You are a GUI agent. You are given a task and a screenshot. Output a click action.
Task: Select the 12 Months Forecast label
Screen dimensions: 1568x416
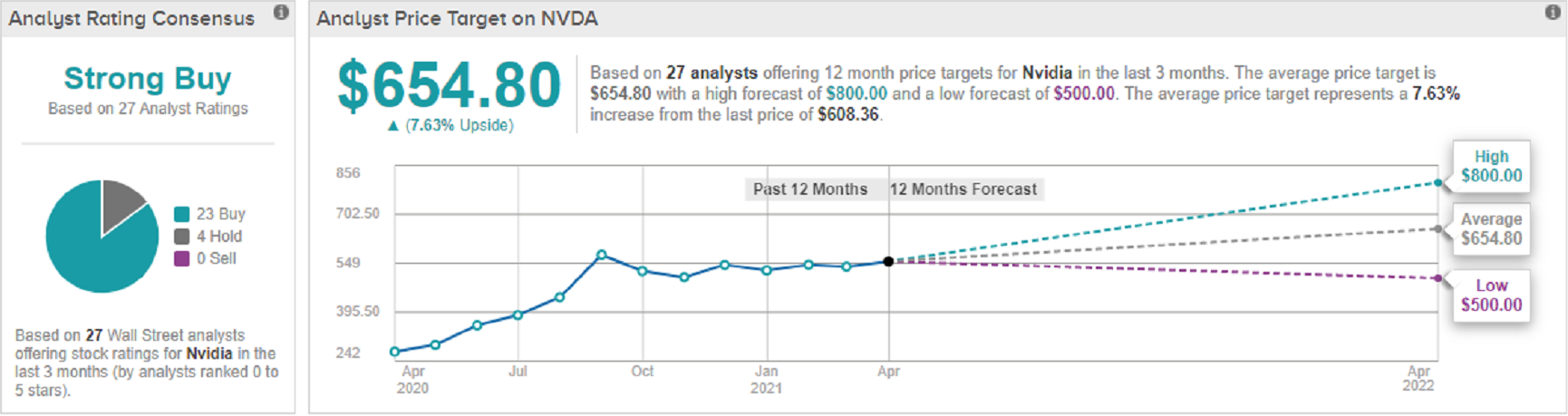pos(963,189)
